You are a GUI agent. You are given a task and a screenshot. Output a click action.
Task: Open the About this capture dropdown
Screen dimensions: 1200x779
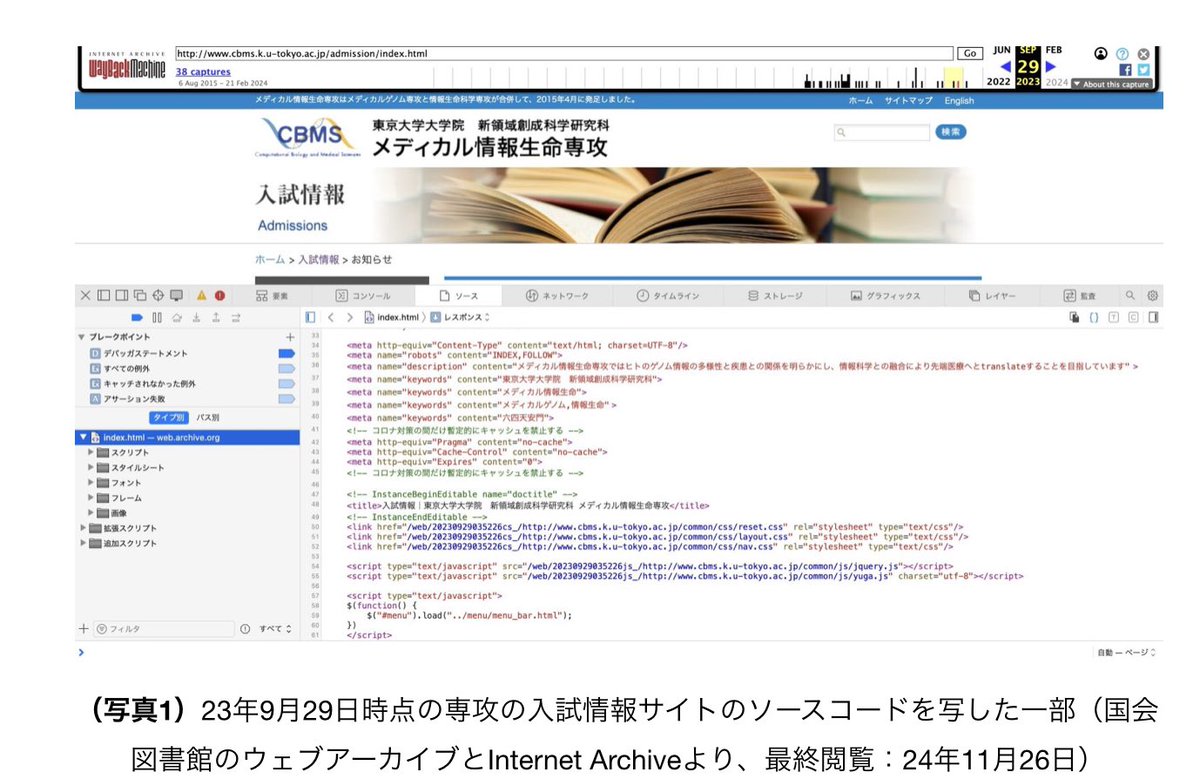click(x=1111, y=84)
